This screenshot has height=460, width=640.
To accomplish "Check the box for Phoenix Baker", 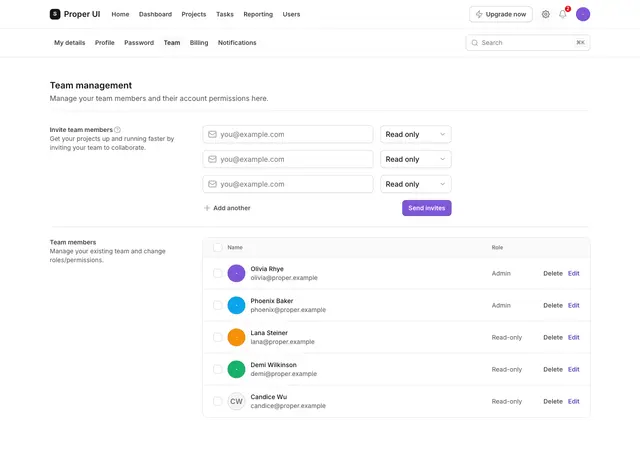I will pyautogui.click(x=218, y=305).
